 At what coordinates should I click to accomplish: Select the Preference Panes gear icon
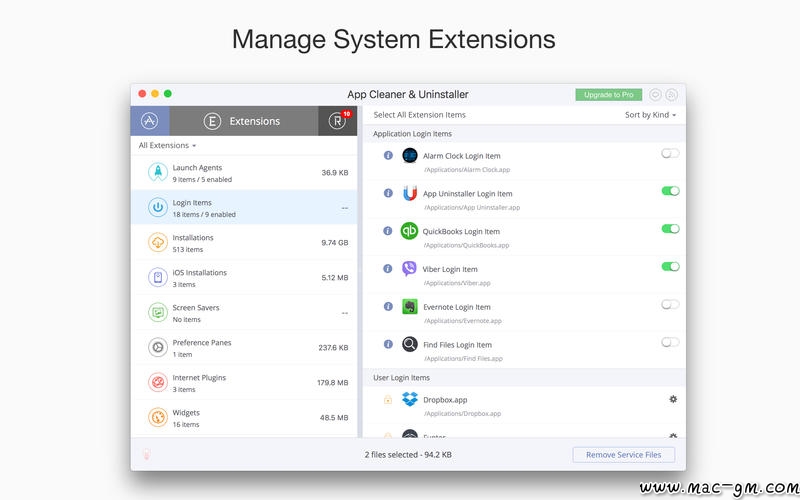click(158, 347)
